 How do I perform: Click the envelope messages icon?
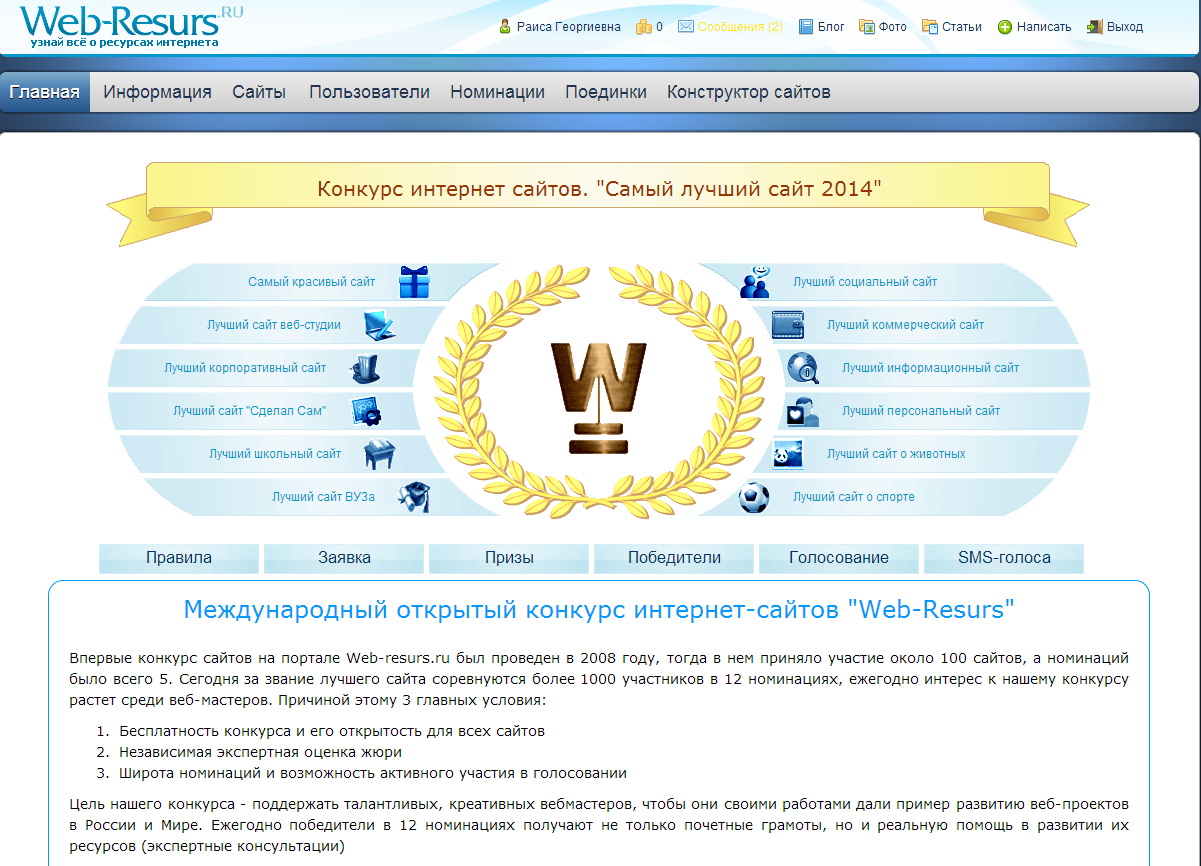(686, 27)
